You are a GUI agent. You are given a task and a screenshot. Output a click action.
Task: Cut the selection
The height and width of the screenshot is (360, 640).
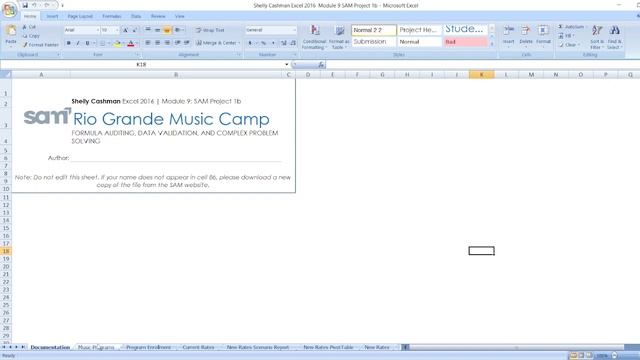[29, 27]
